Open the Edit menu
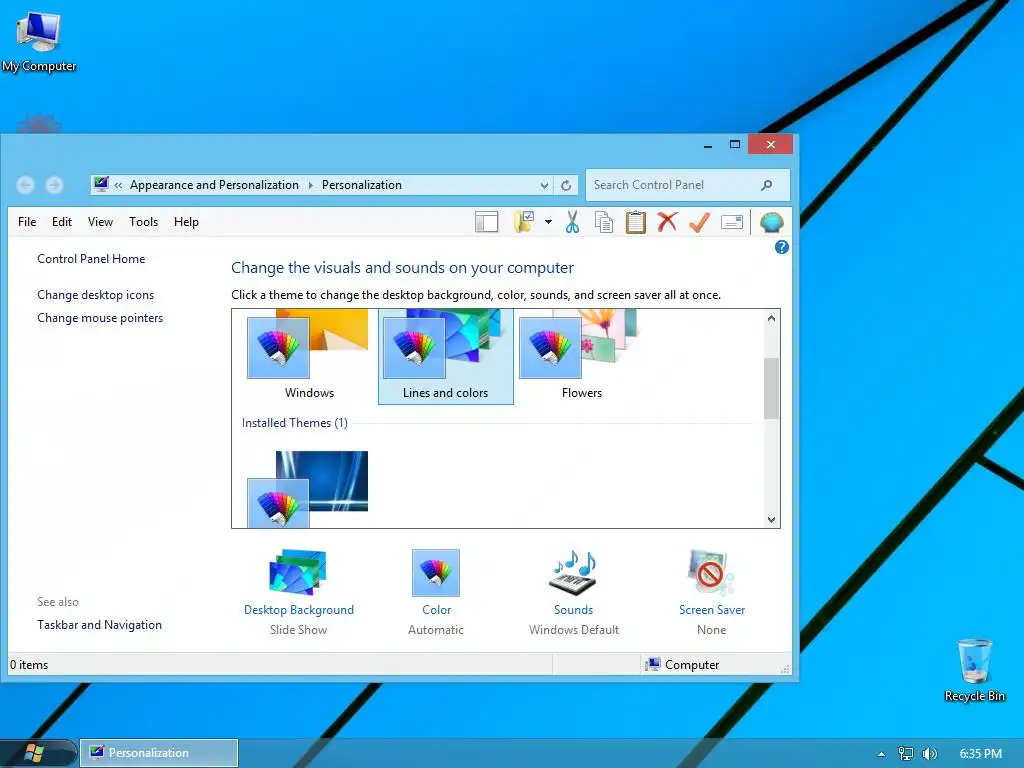1024x768 pixels. coord(62,222)
